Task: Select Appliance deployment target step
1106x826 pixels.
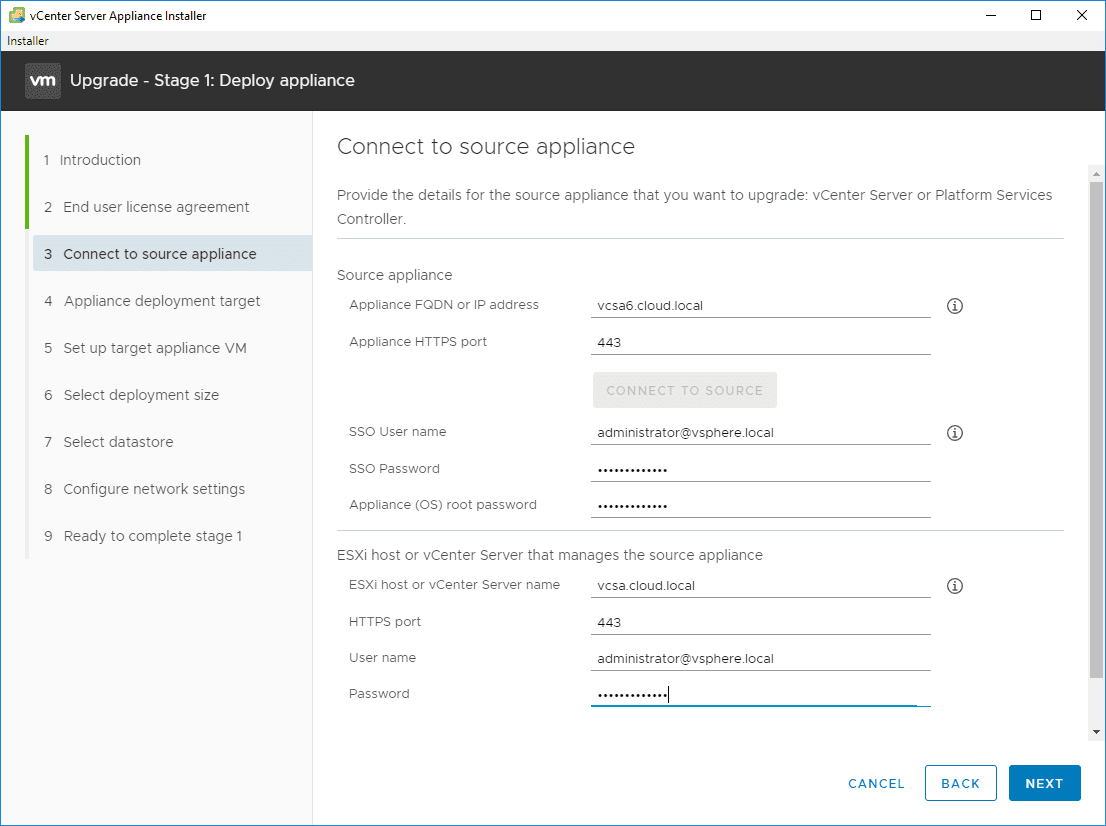Action: coord(162,301)
